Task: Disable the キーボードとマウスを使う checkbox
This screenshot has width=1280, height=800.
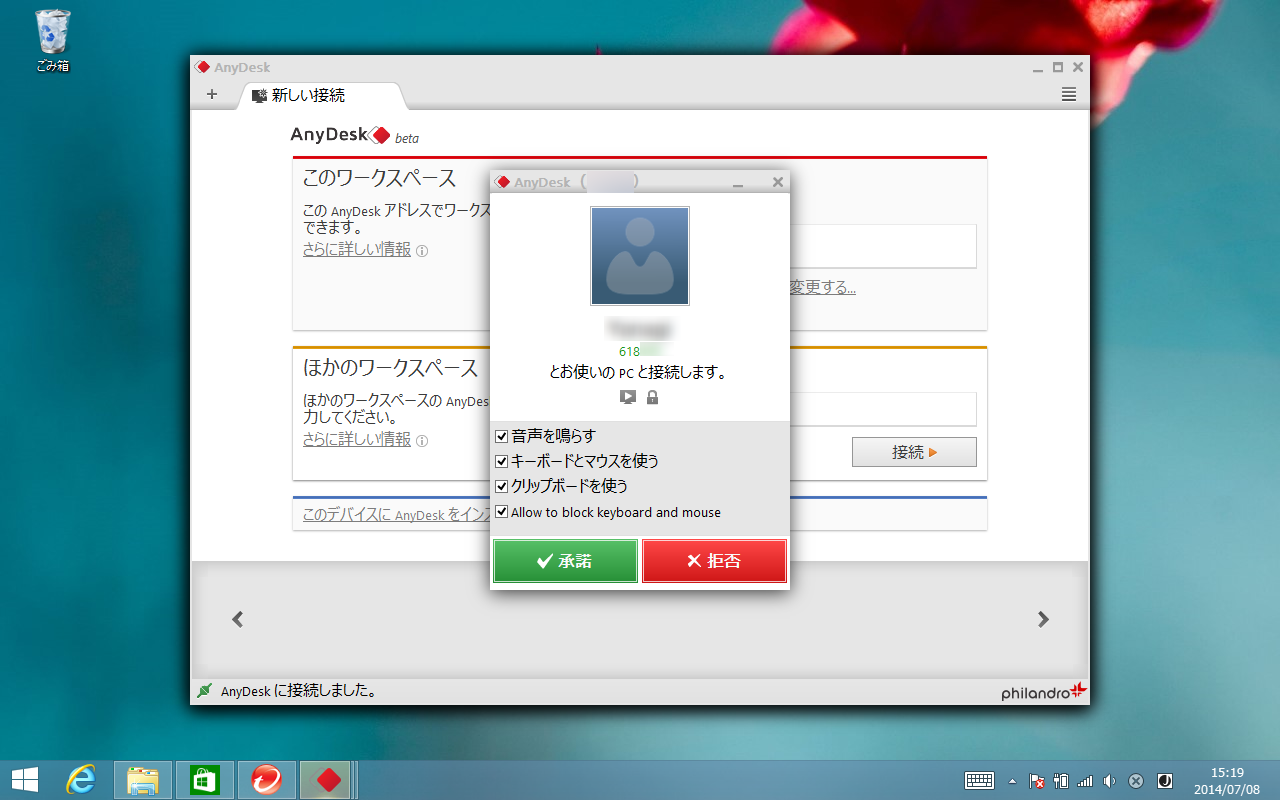Action: 501,461
